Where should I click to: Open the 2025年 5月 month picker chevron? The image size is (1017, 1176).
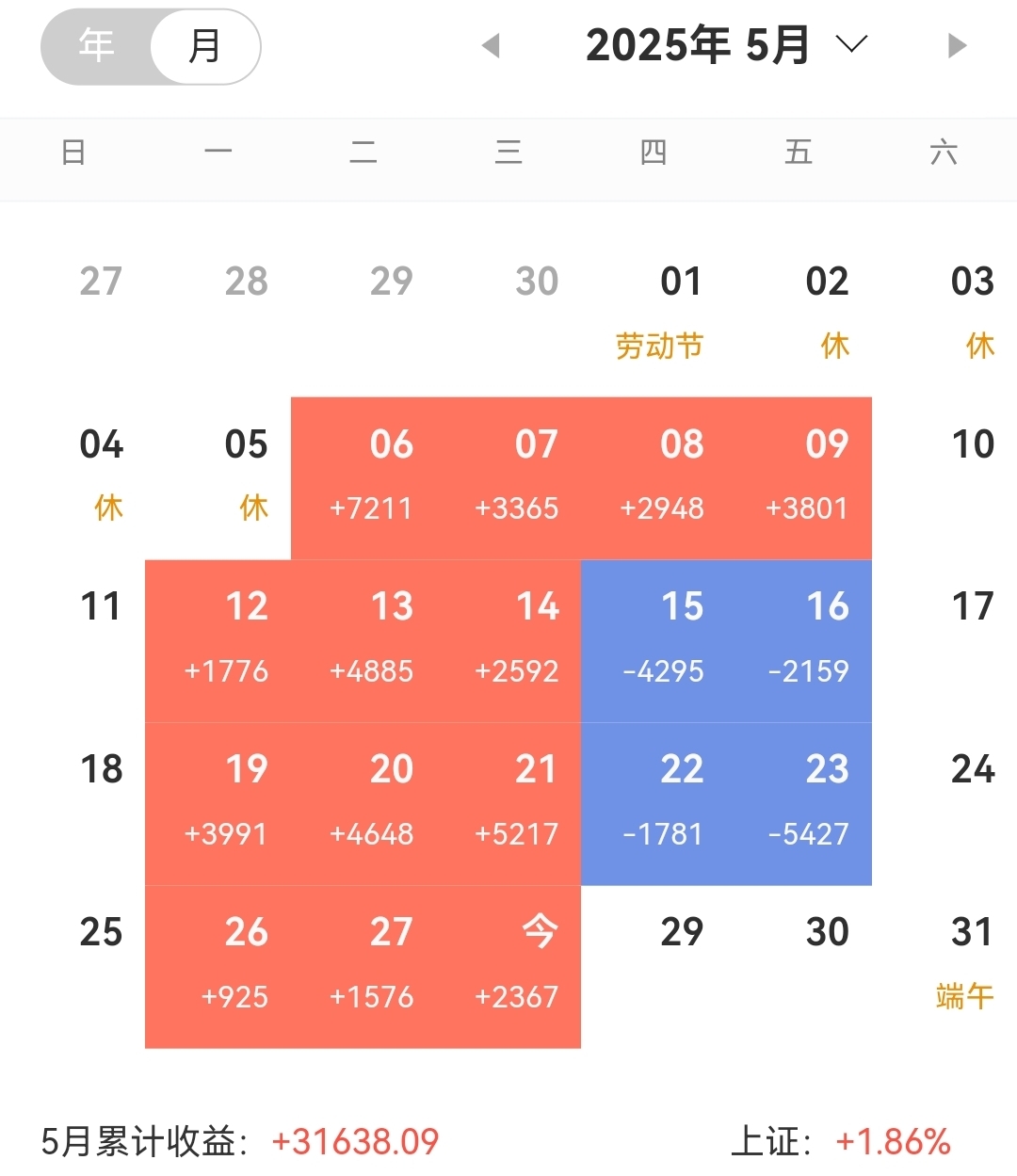click(851, 44)
